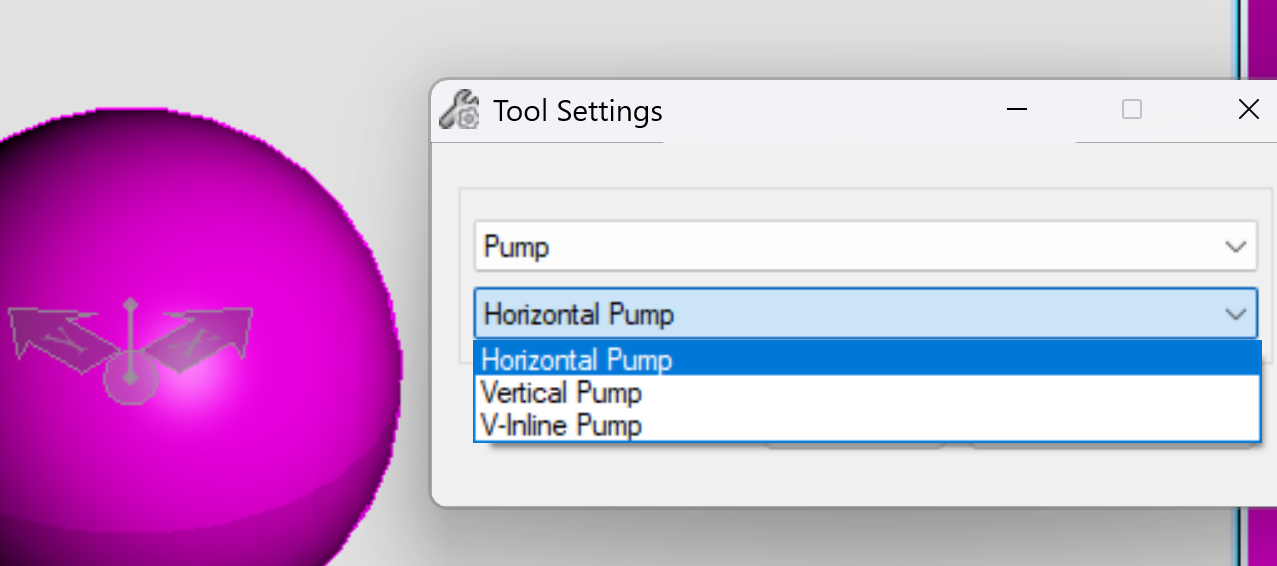Viewport: 1277px width, 566px height.
Task: Close the Tool Settings window
Action: coord(1248,110)
